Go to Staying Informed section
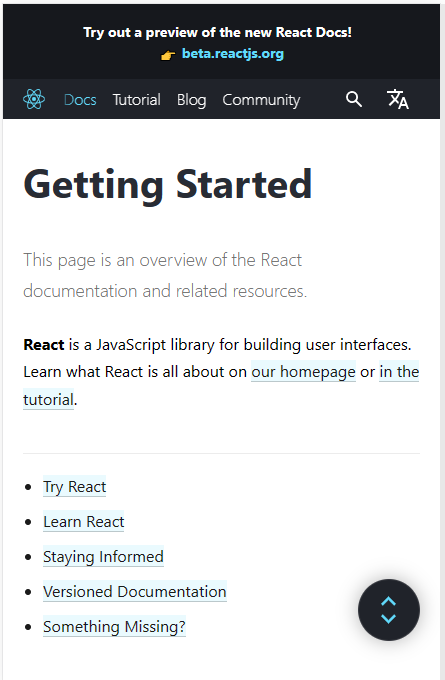This screenshot has height=680, width=445. (103, 556)
